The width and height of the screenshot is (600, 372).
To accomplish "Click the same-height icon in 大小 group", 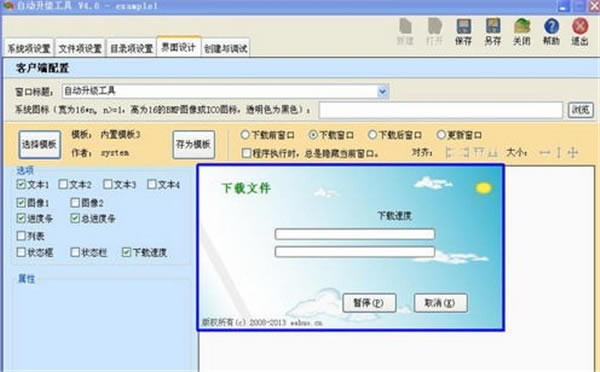I will point(558,153).
